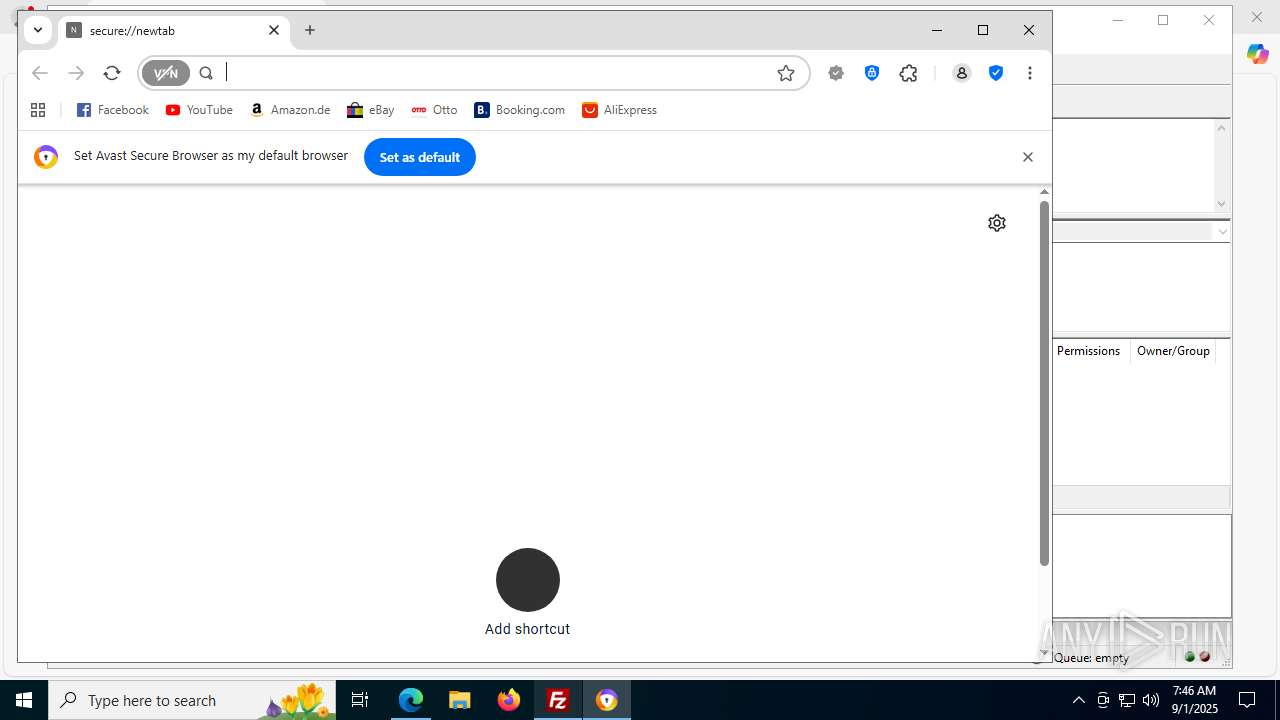Close the secure://newtab tab
This screenshot has height=720, width=1280.
click(274, 30)
